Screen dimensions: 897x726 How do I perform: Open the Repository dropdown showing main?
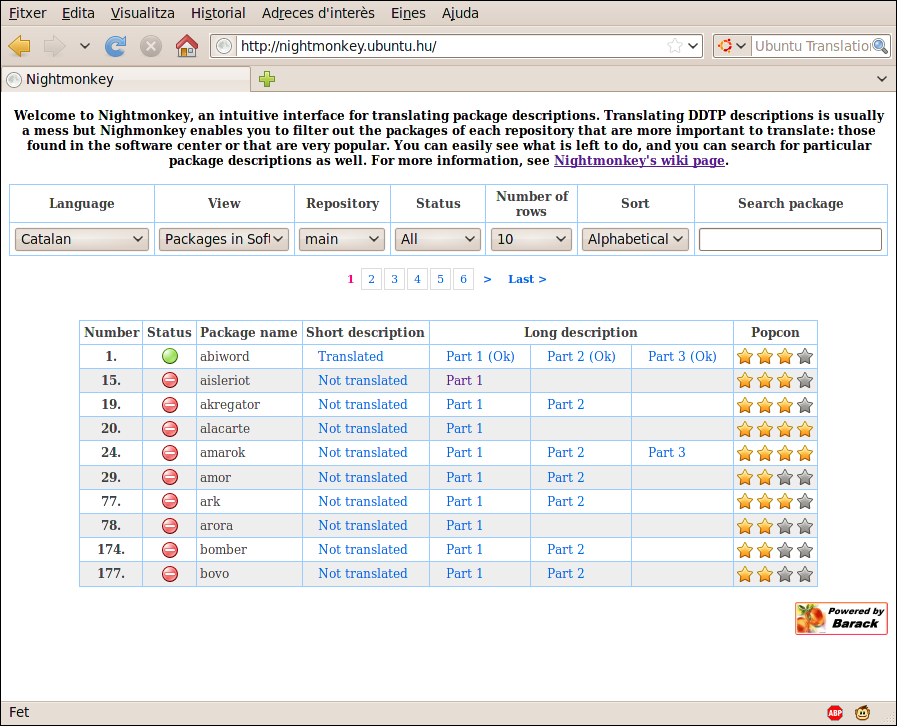pyautogui.click(x=342, y=239)
